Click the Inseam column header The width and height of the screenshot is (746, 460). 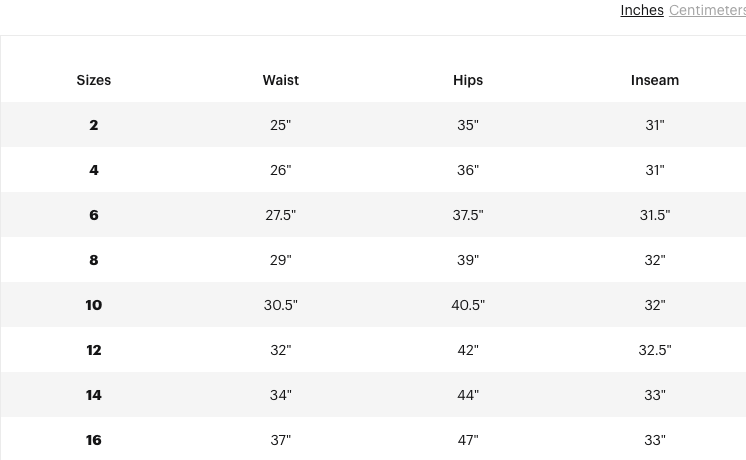point(655,80)
